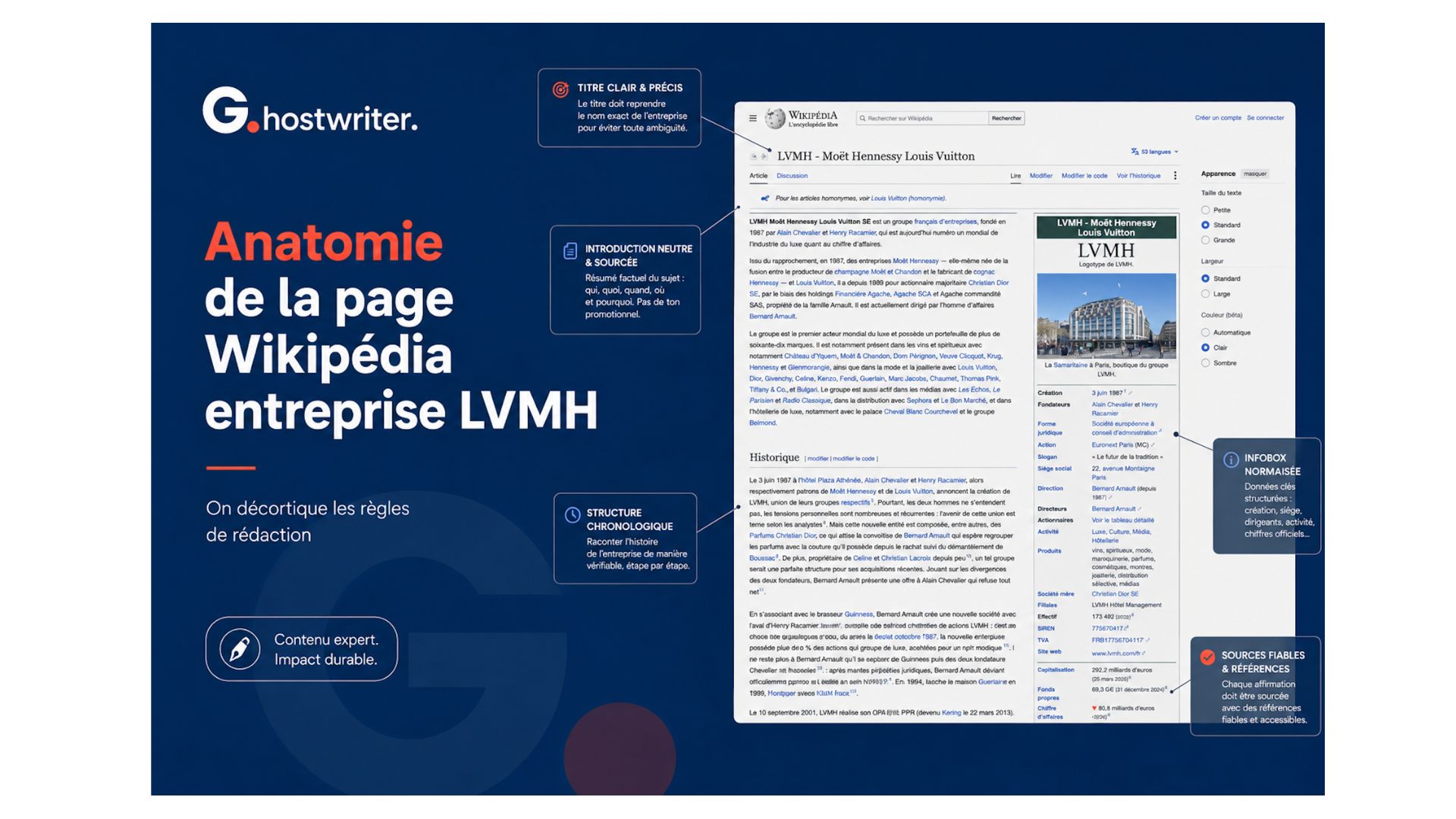
Task: Click the edit pencil beside Directeurs Bernard Arnault
Action: click(x=1140, y=509)
